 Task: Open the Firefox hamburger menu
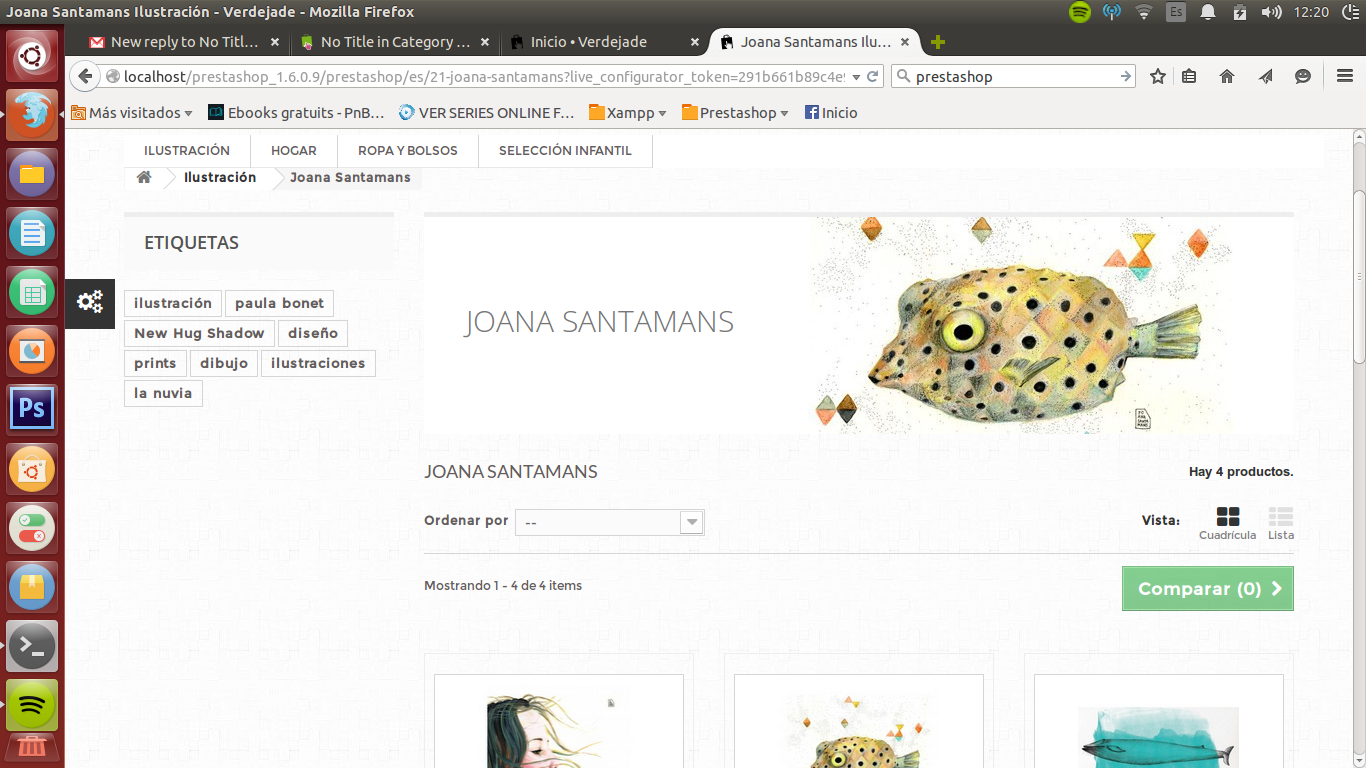[x=1345, y=76]
